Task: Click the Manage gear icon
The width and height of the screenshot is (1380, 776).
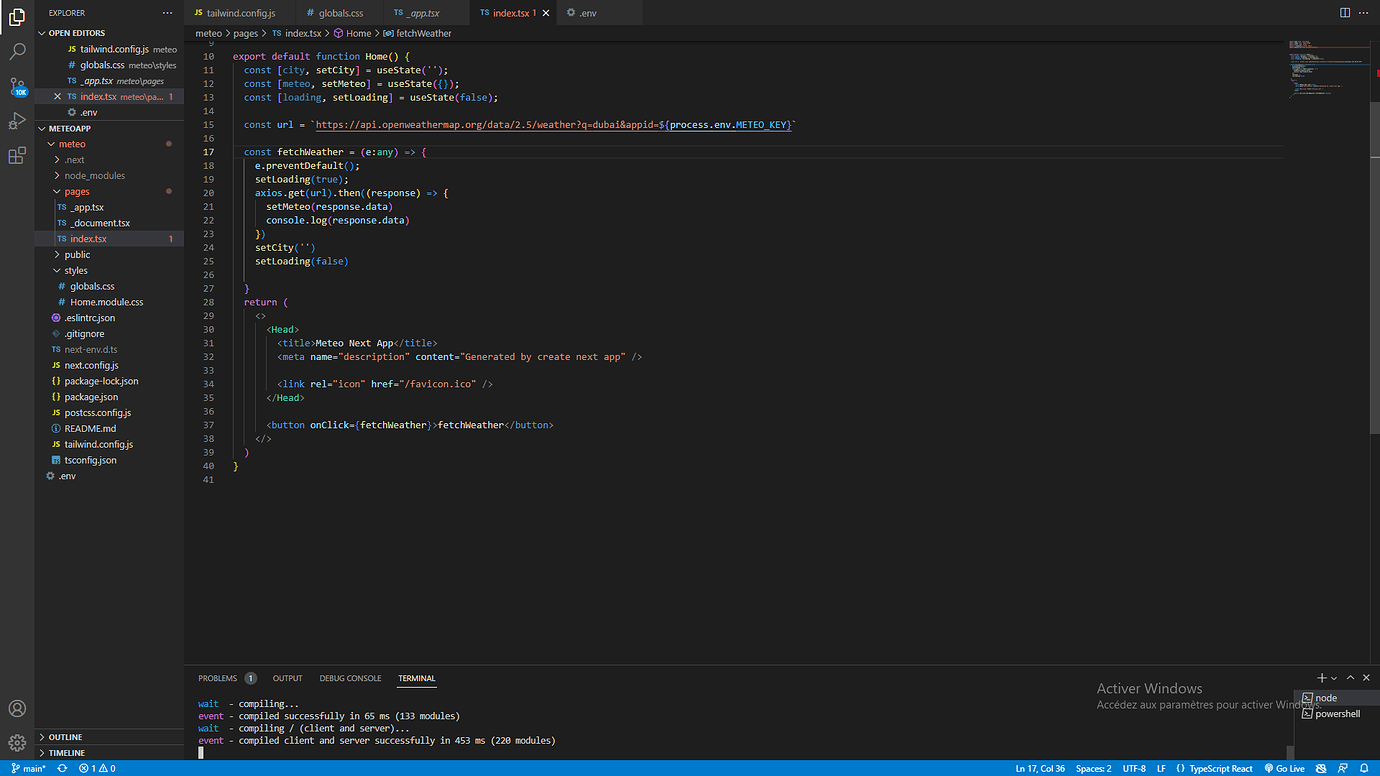Action: (x=18, y=741)
